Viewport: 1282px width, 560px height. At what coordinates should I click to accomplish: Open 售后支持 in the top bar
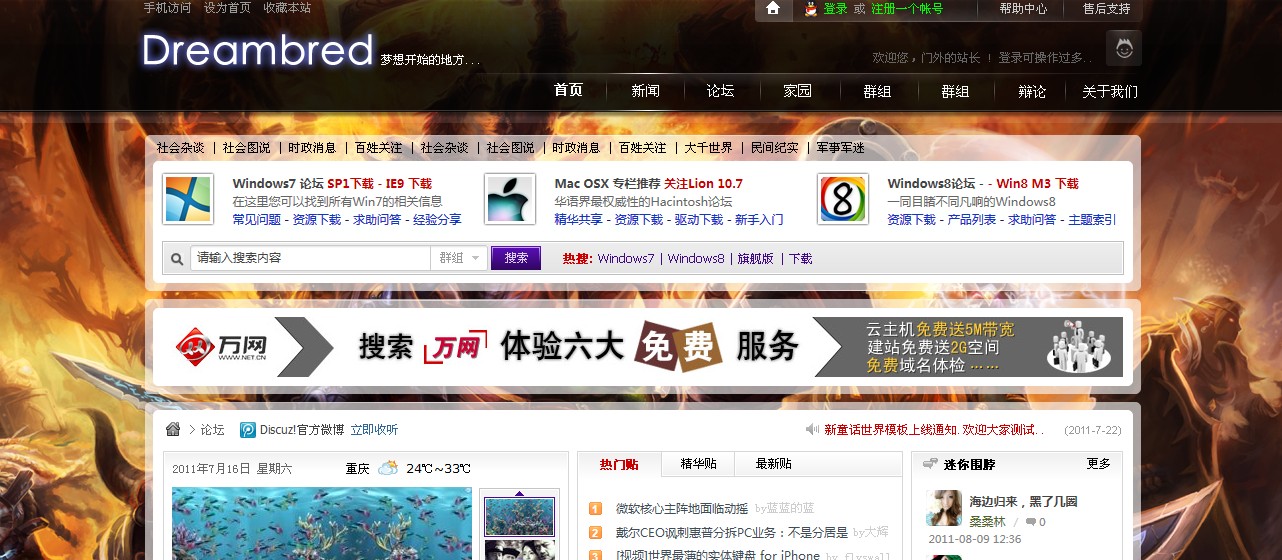tap(1106, 9)
